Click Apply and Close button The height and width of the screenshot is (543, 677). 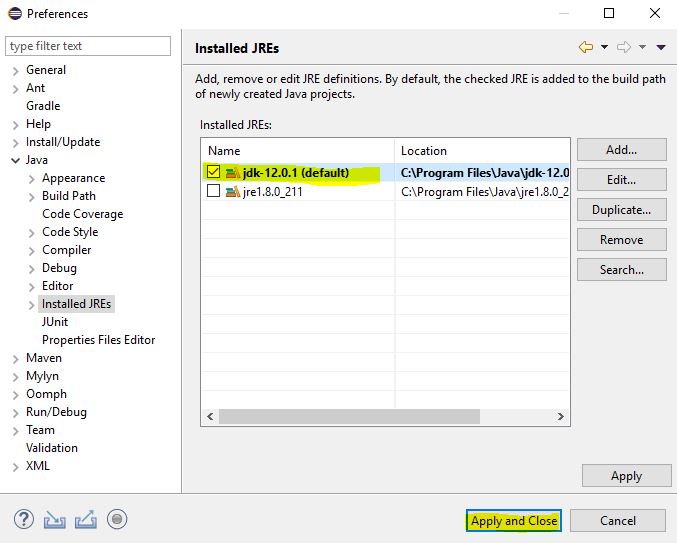[514, 521]
